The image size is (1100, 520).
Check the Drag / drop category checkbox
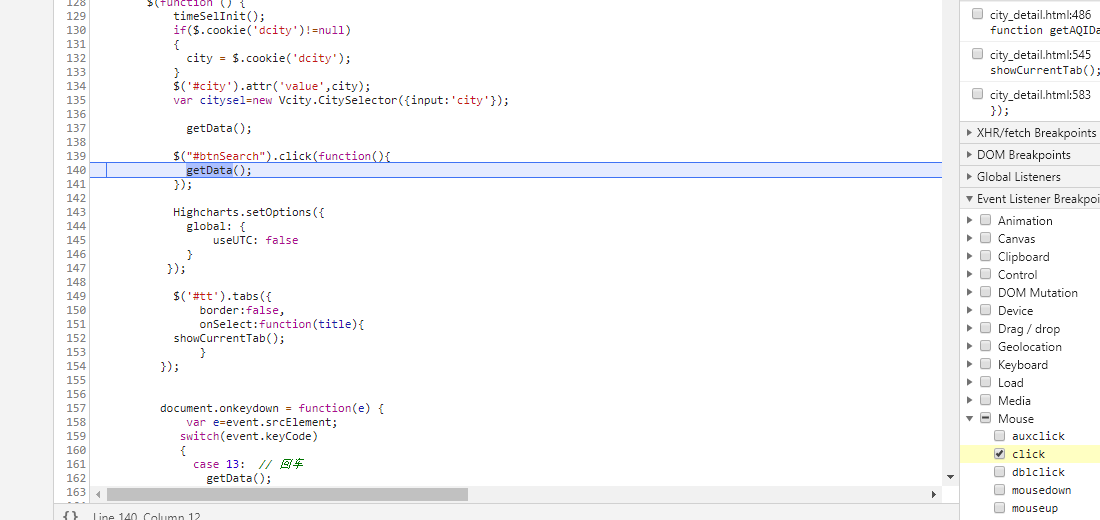985,328
